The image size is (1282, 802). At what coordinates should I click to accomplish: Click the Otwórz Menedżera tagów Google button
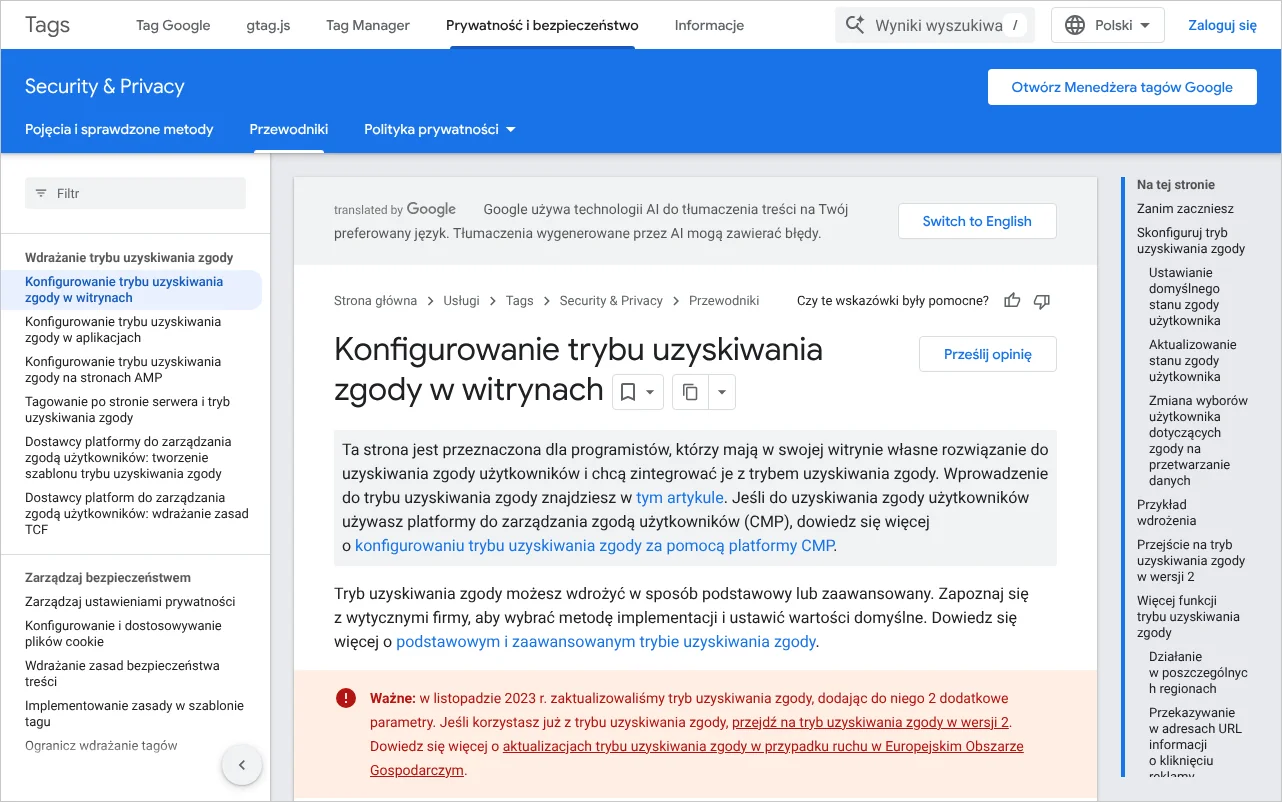pos(1122,87)
